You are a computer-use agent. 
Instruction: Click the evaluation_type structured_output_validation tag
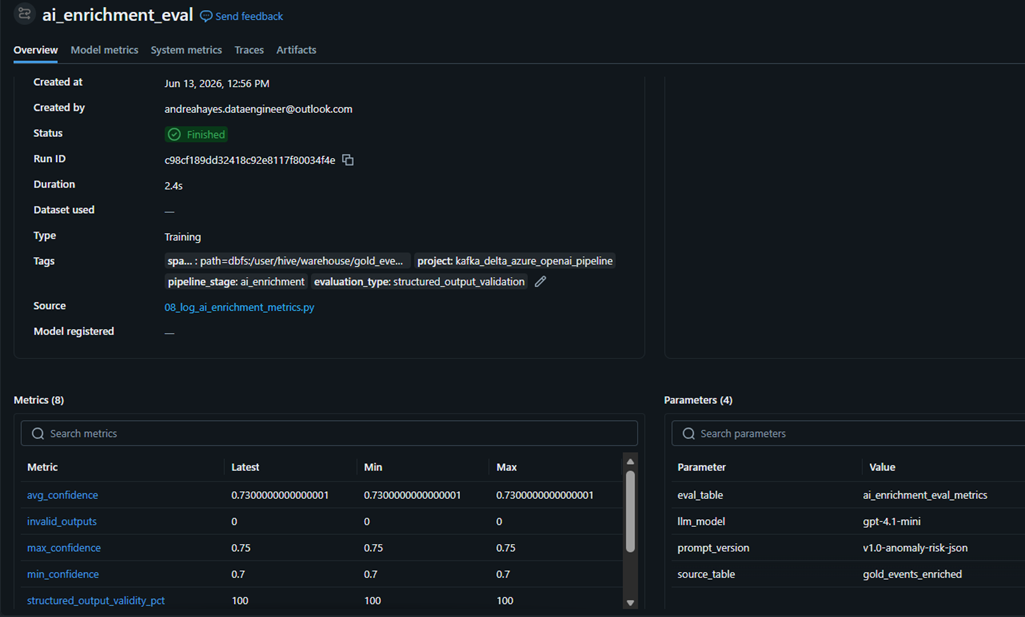click(x=419, y=282)
